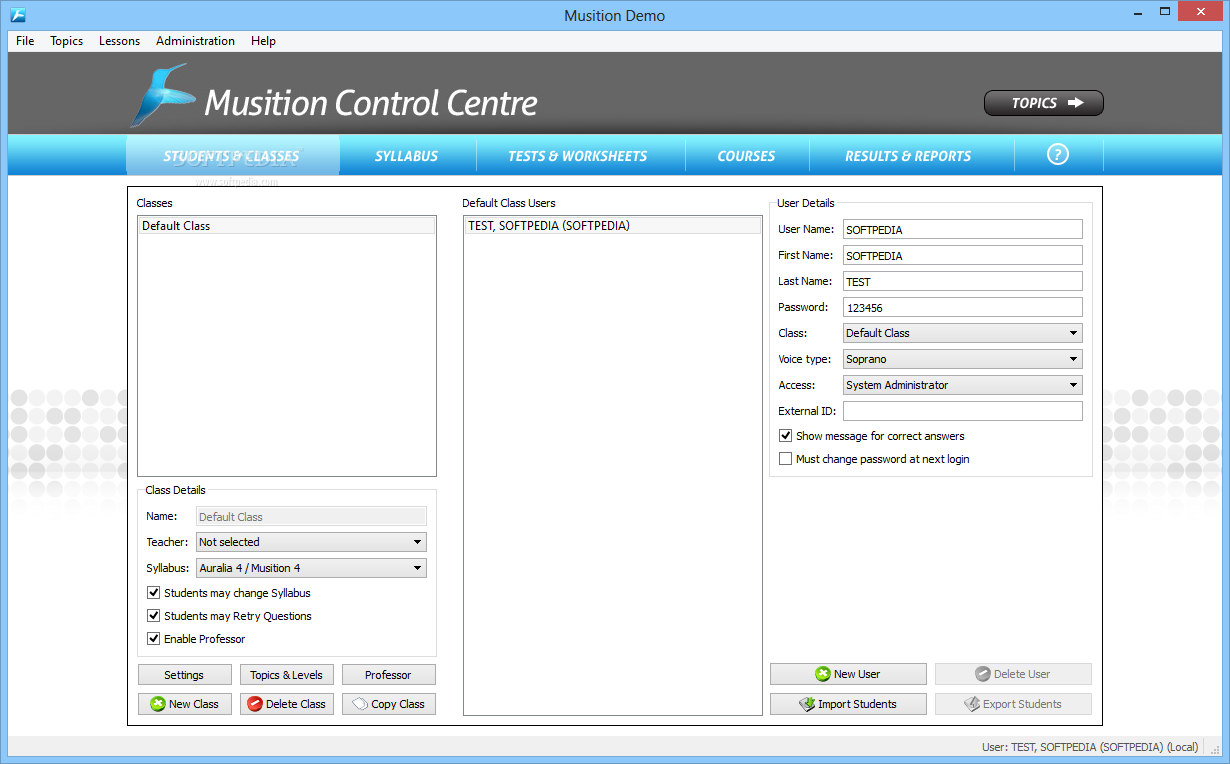Expand the Voice type dropdown

click(x=962, y=359)
